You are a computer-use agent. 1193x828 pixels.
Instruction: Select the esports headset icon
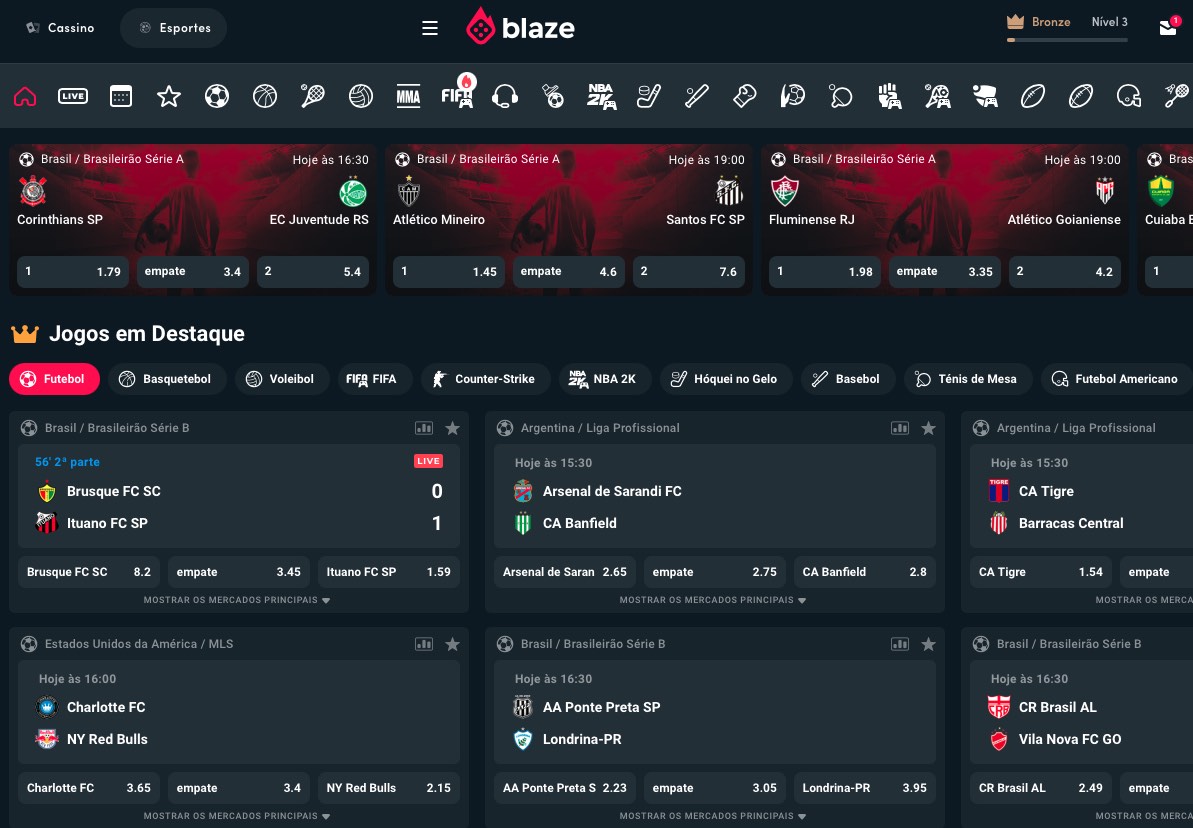point(504,96)
